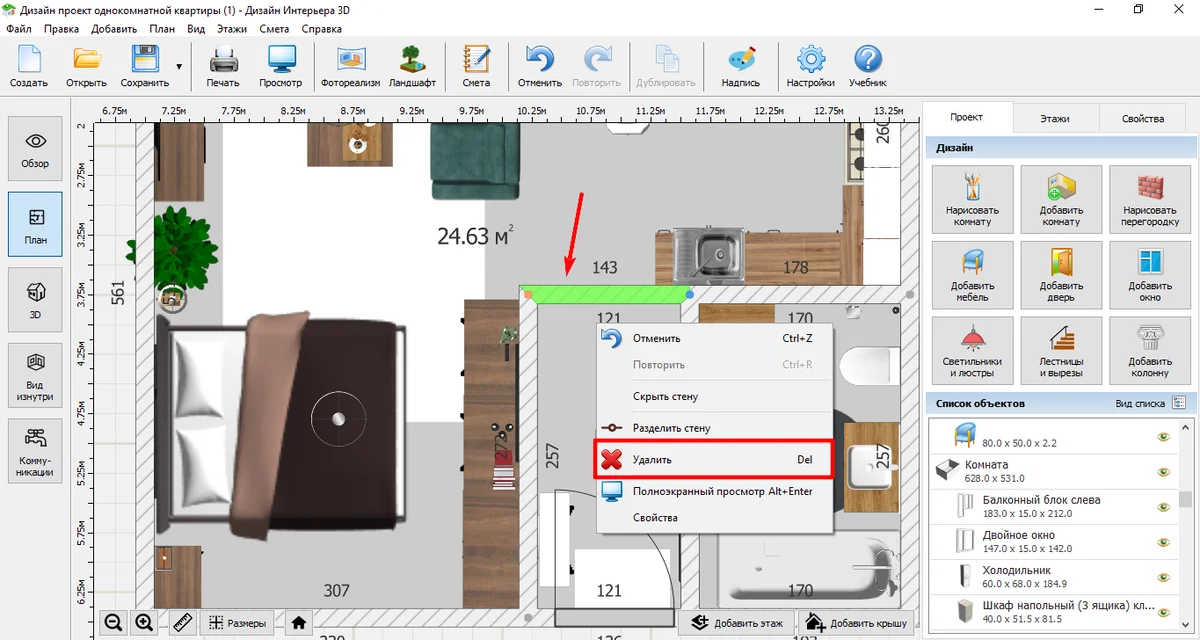Viewport: 1200px width, 640px height.
Task: Switch to 3D view mode
Action: 35,304
